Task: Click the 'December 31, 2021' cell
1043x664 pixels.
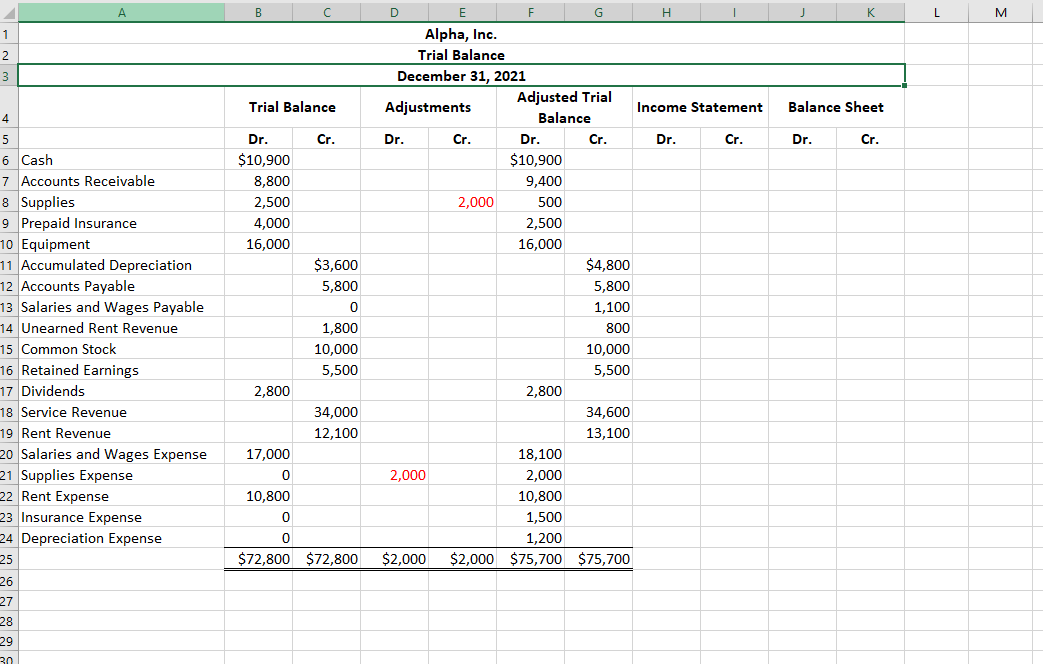Action: click(461, 76)
